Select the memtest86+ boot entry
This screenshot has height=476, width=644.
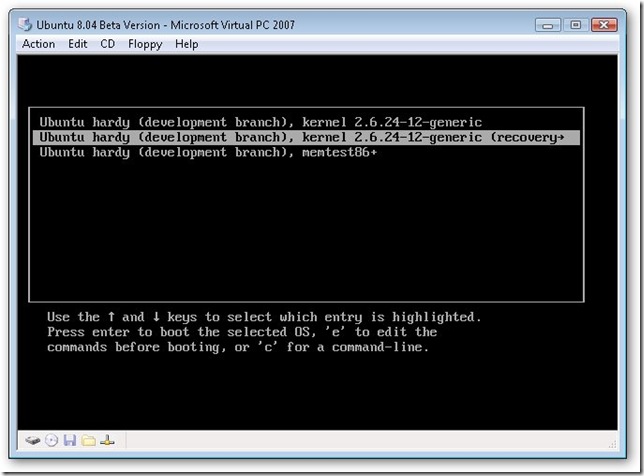[208, 152]
